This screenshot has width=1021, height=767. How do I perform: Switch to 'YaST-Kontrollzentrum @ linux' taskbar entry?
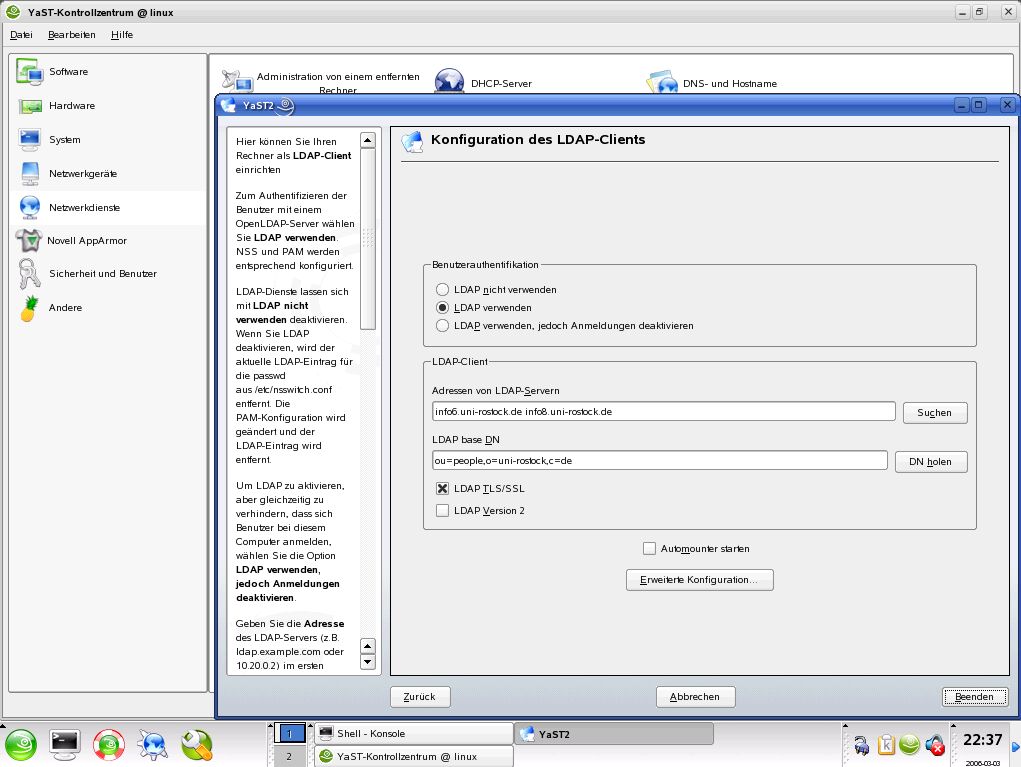[x=414, y=757]
